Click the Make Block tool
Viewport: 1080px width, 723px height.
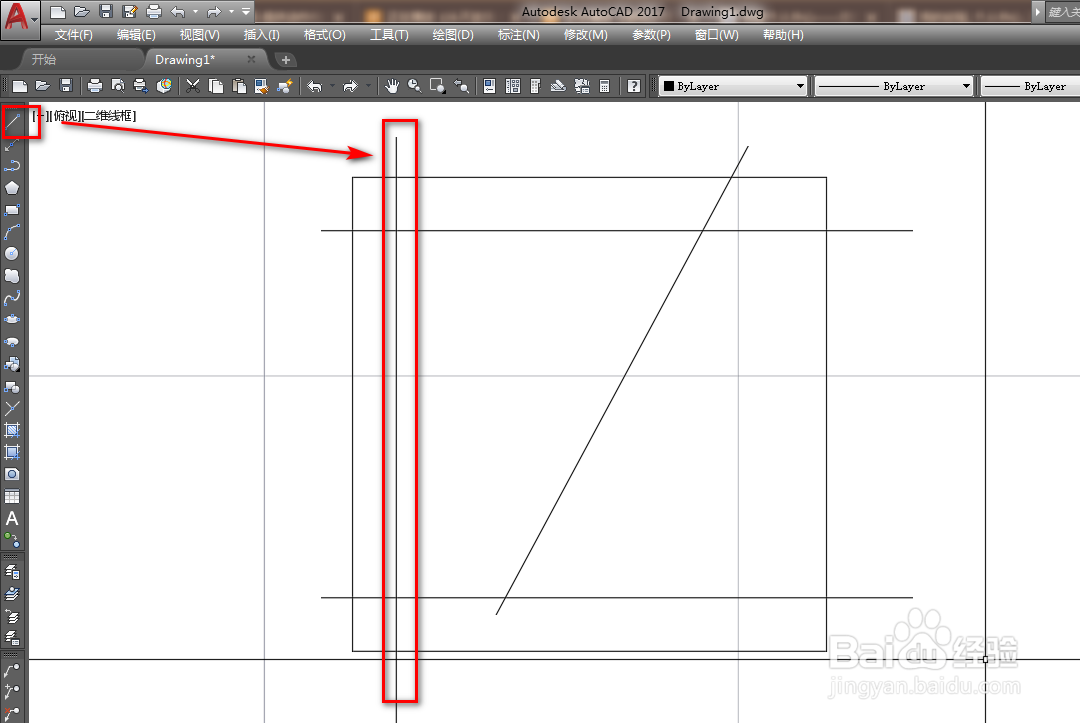(12, 386)
